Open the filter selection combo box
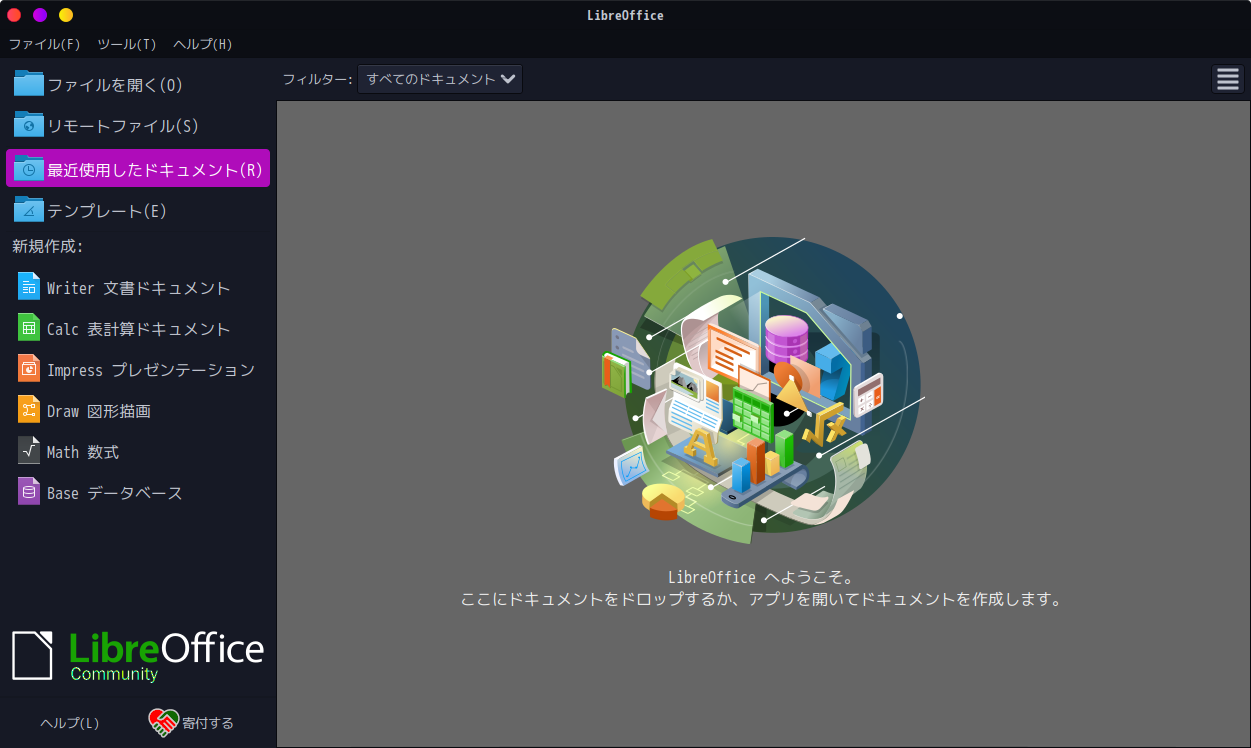Viewport: 1251px width, 748px height. point(438,78)
